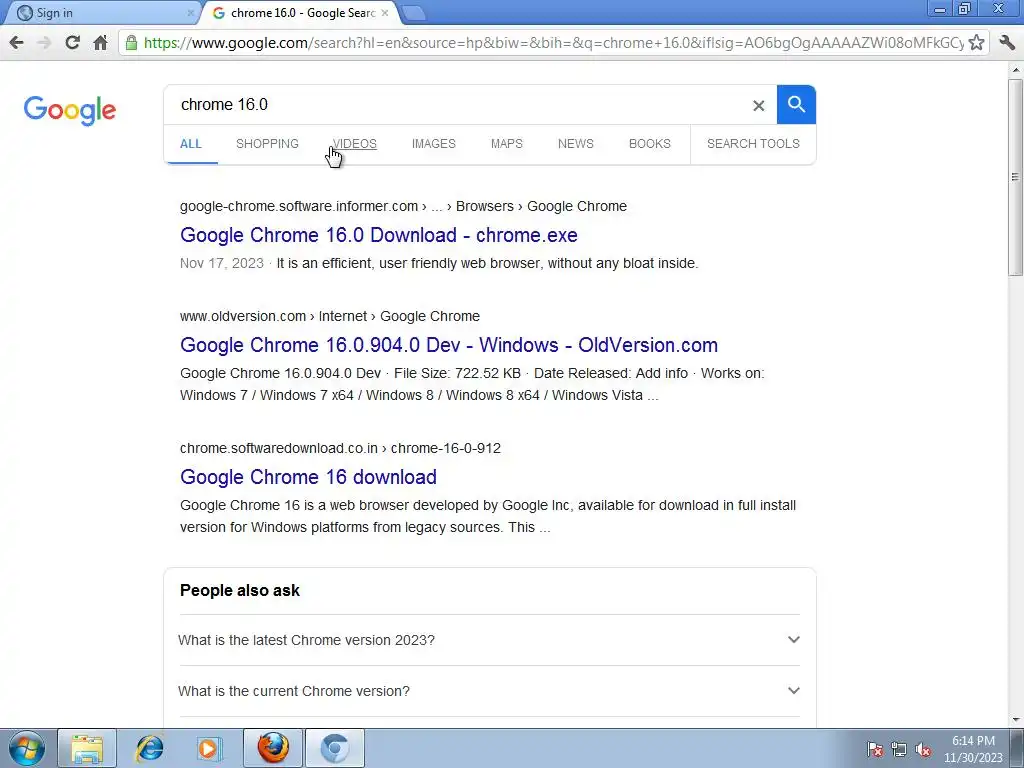Click the 'People also ask' heading
The width and height of the screenshot is (1024, 768).
coord(240,590)
